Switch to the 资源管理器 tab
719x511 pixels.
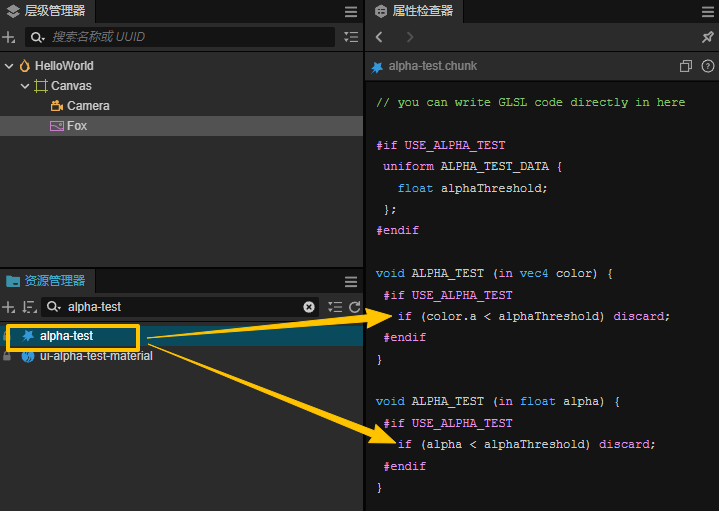tap(47, 281)
